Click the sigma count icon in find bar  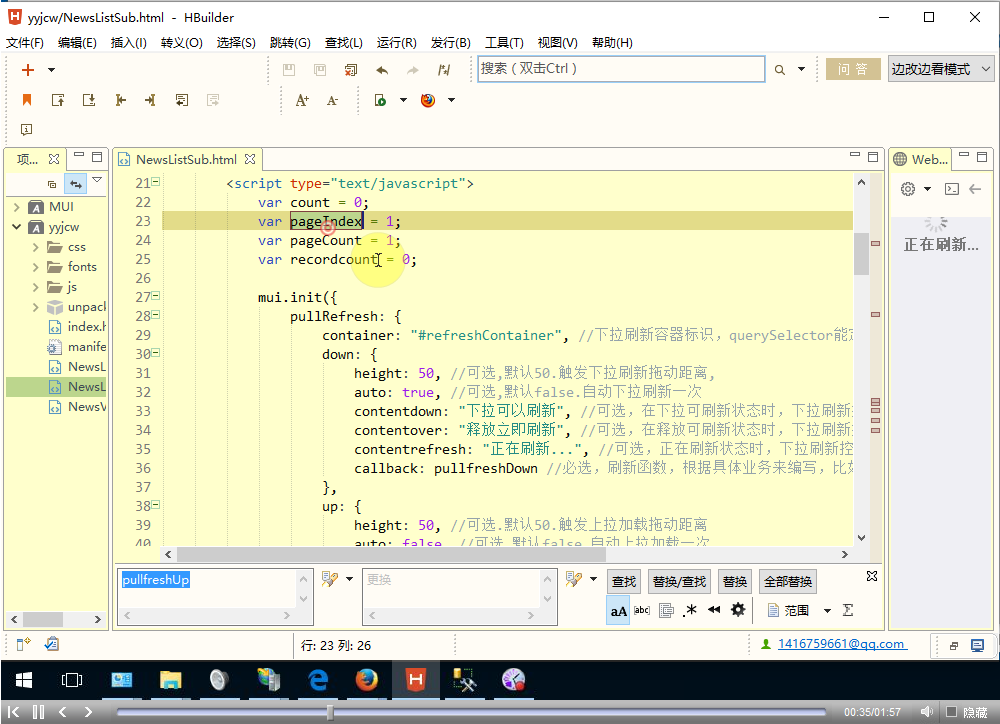[x=848, y=610]
